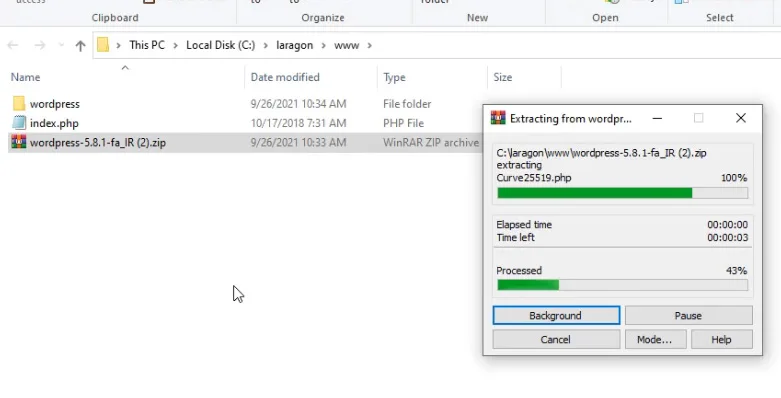Open recent locations dropdown arrow
This screenshot has width=781, height=398.
[61, 45]
